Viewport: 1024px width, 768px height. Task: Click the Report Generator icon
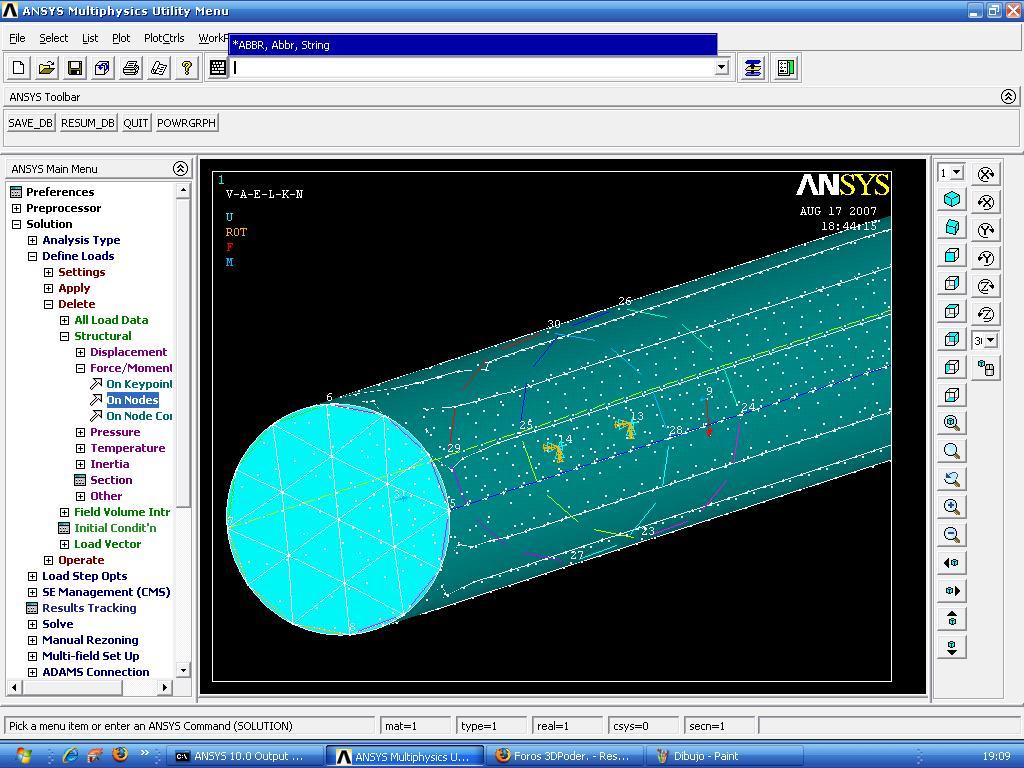159,68
